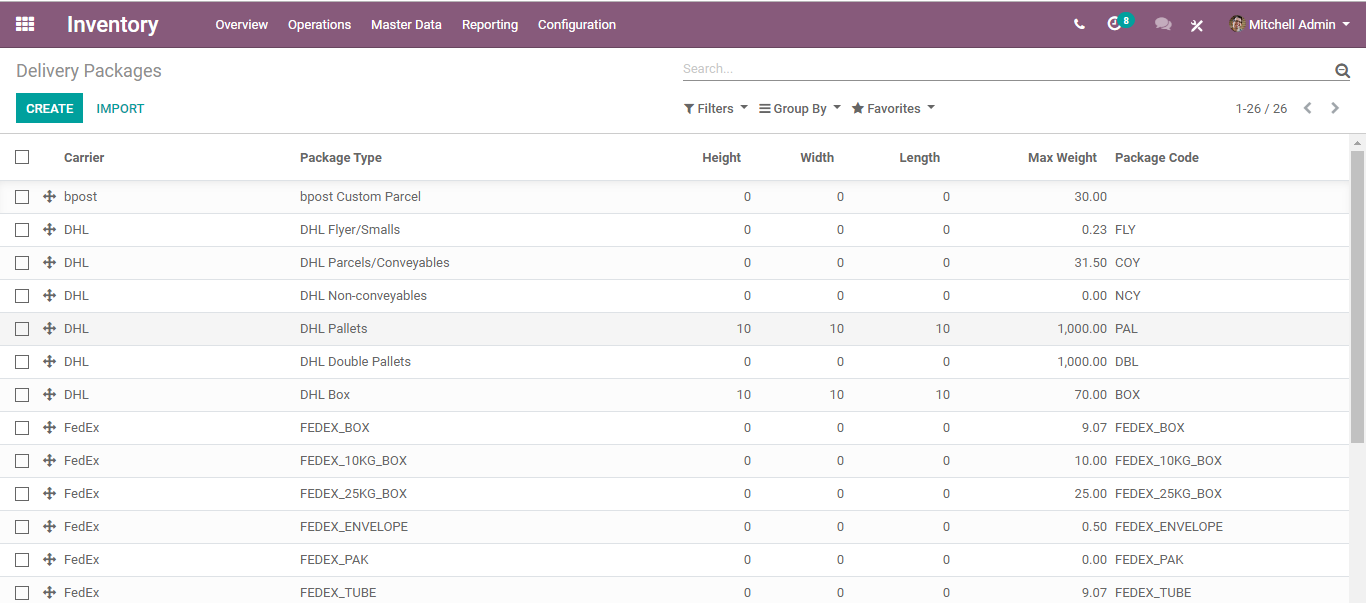The image size is (1366, 603).
Task: Check the FEDEX_BOX row checkbox
Action: (22, 428)
